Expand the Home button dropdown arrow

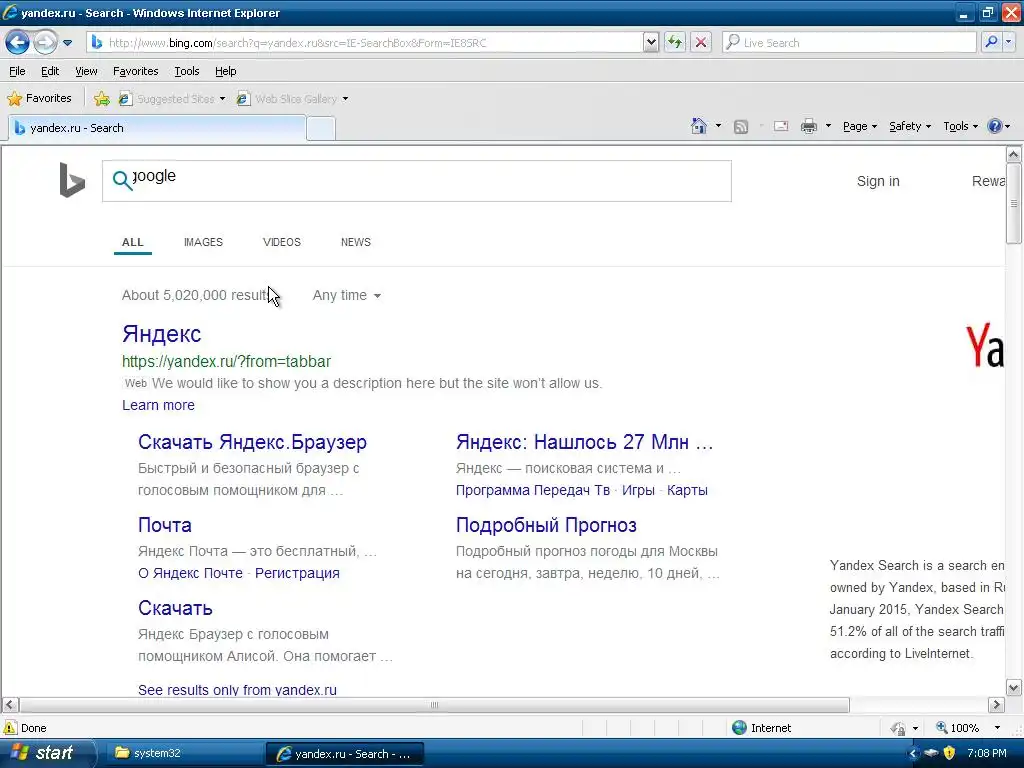click(x=718, y=126)
